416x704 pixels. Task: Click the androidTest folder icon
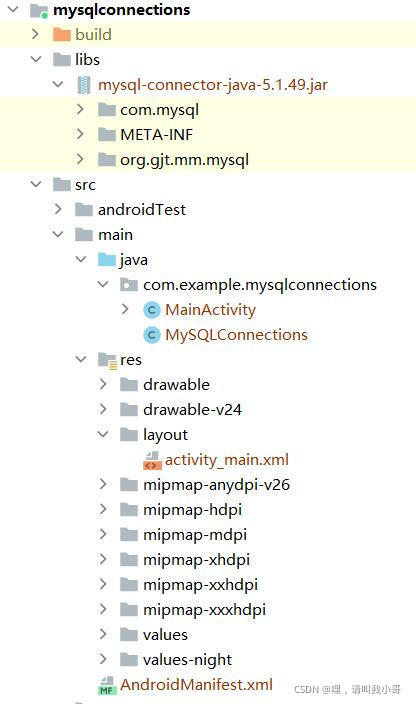click(x=84, y=210)
